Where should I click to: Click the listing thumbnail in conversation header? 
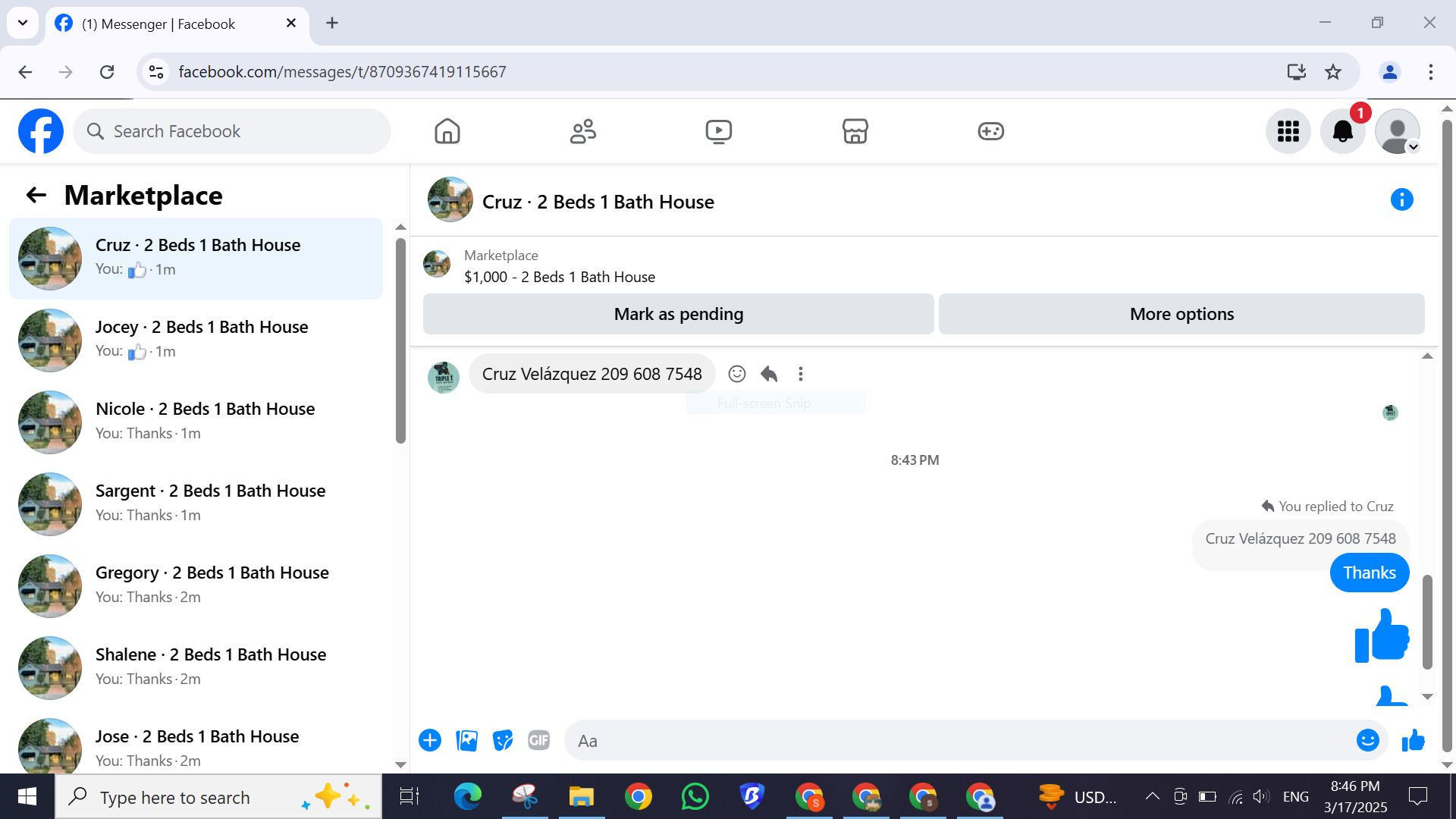pos(450,199)
